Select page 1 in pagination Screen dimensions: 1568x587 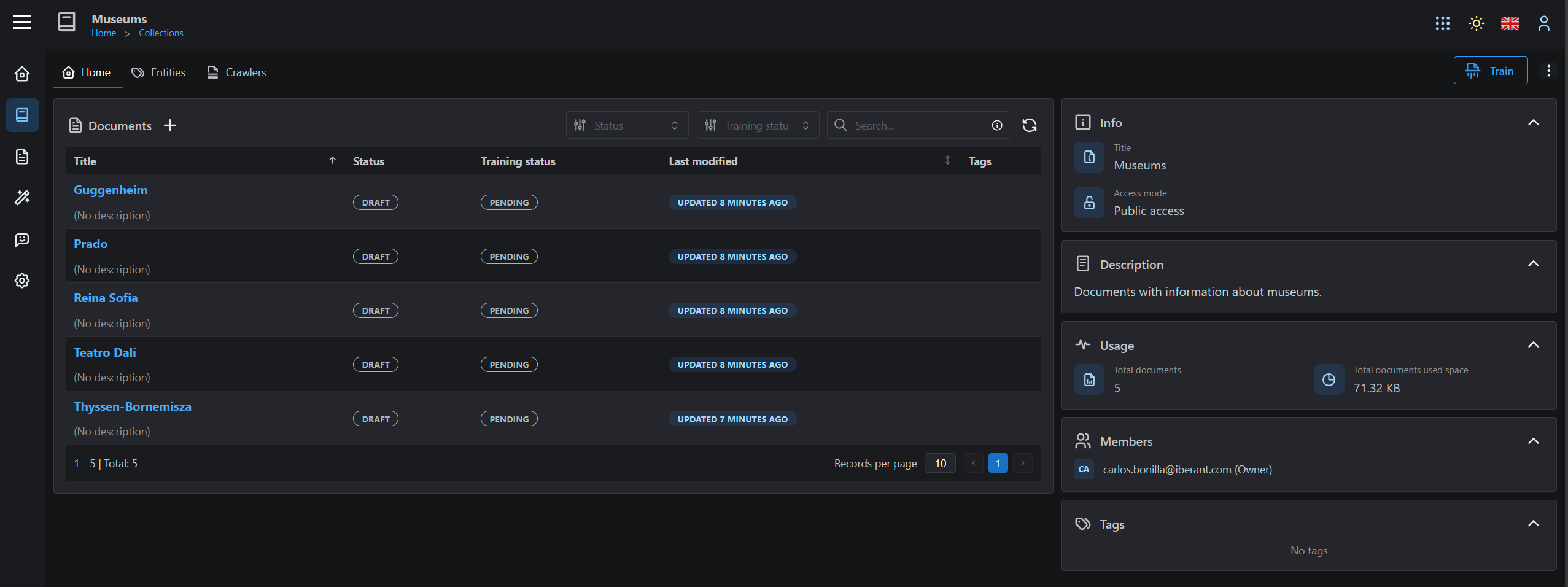pyautogui.click(x=998, y=464)
